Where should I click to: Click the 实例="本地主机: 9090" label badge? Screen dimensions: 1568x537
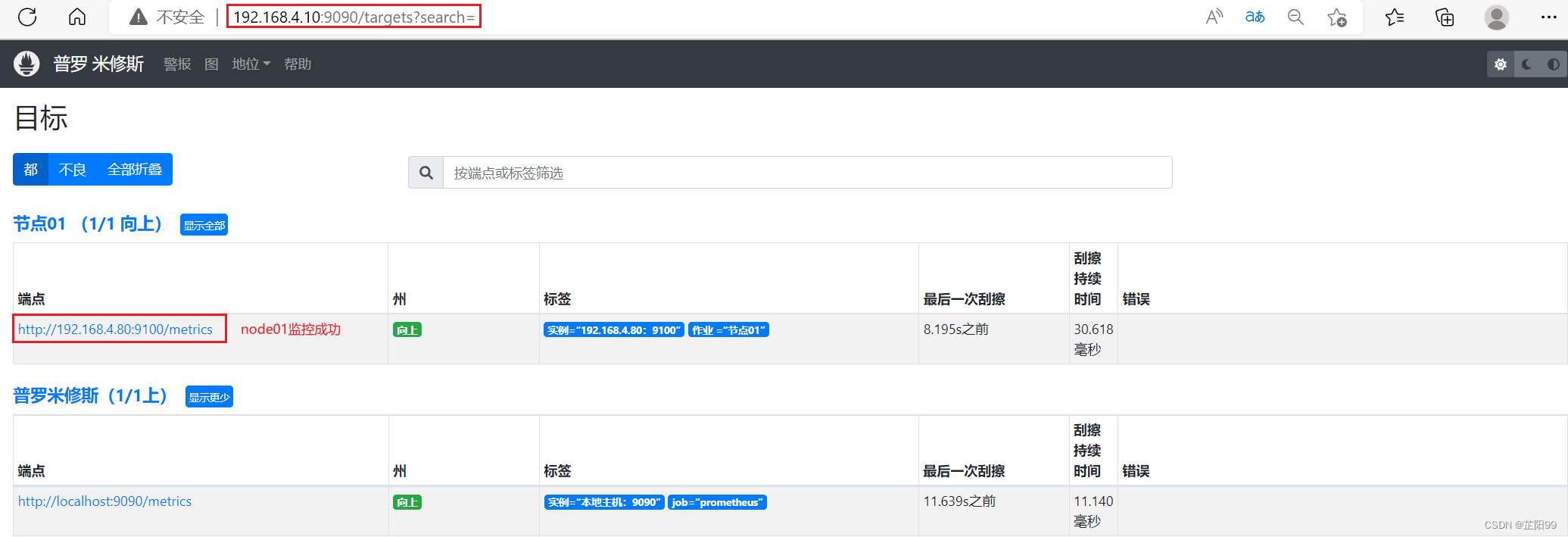(x=604, y=502)
